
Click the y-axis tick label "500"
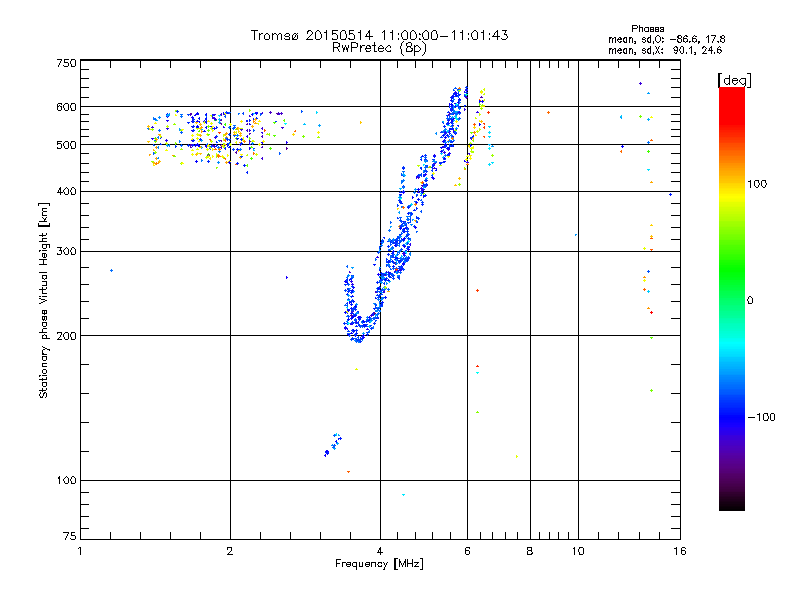(x=66, y=145)
